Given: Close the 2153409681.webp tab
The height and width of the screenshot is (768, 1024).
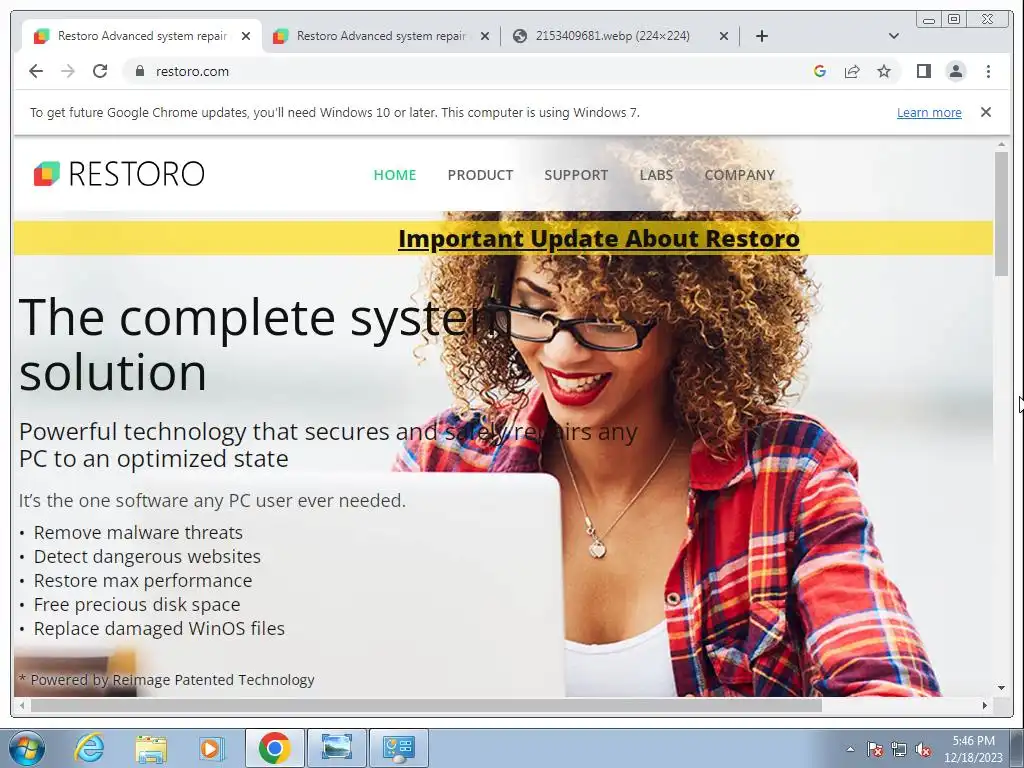Looking at the screenshot, I should pos(724,36).
